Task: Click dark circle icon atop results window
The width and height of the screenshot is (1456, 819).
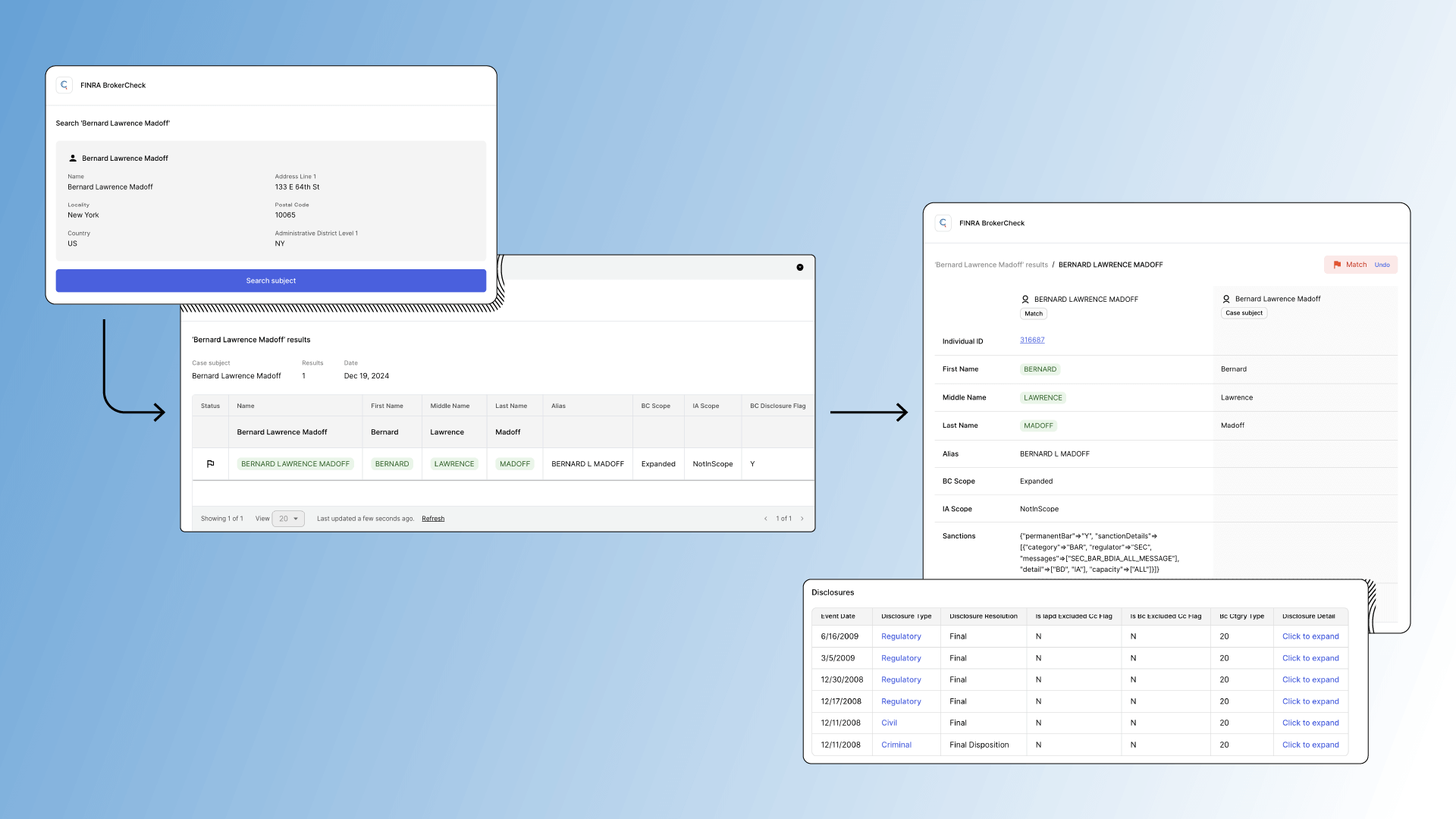Action: click(800, 267)
